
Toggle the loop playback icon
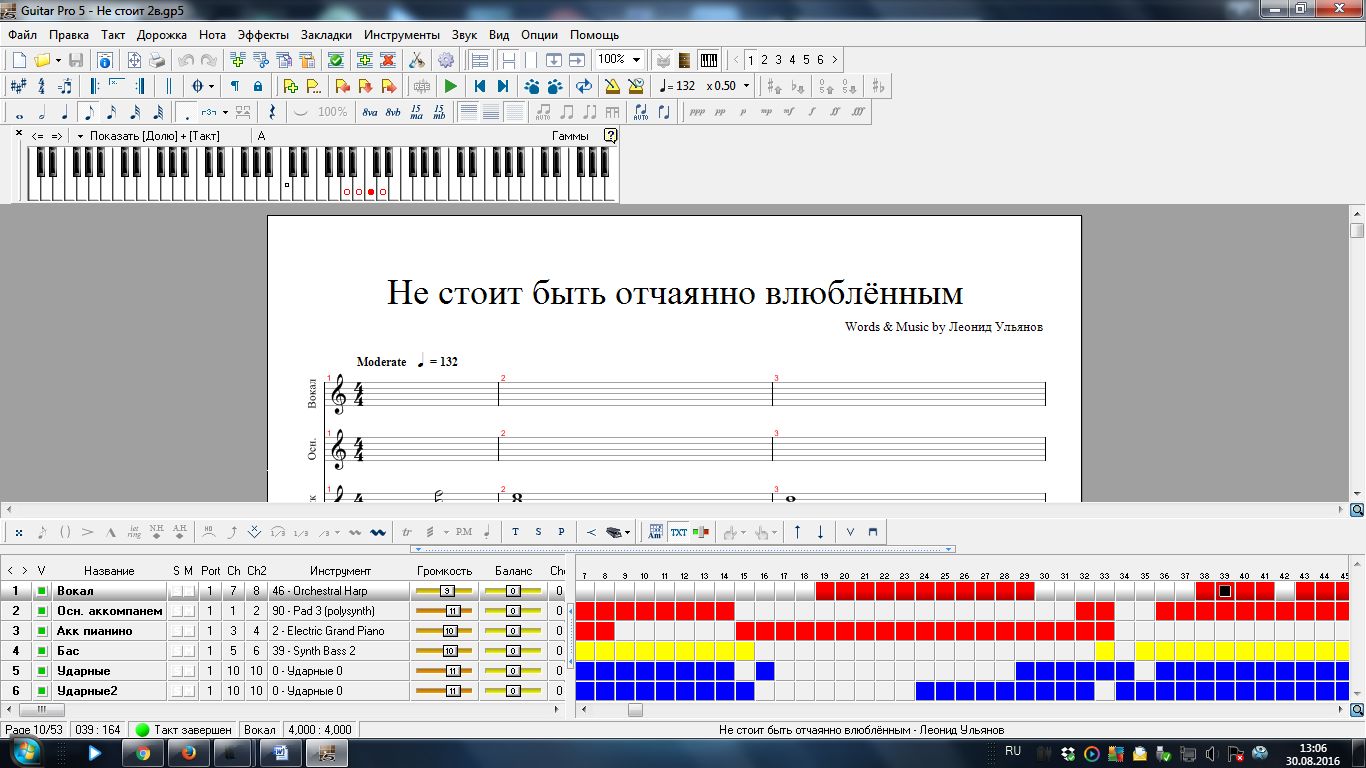point(583,86)
